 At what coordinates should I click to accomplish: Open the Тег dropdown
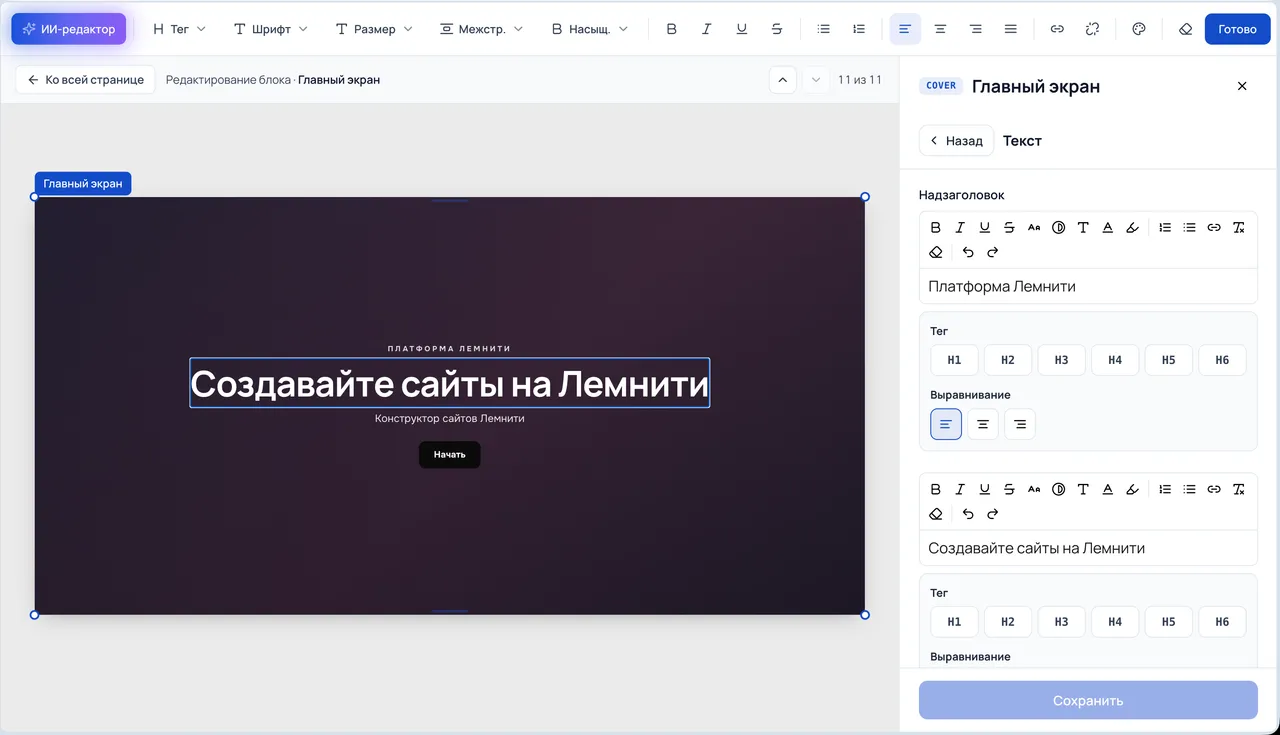[x=179, y=29]
